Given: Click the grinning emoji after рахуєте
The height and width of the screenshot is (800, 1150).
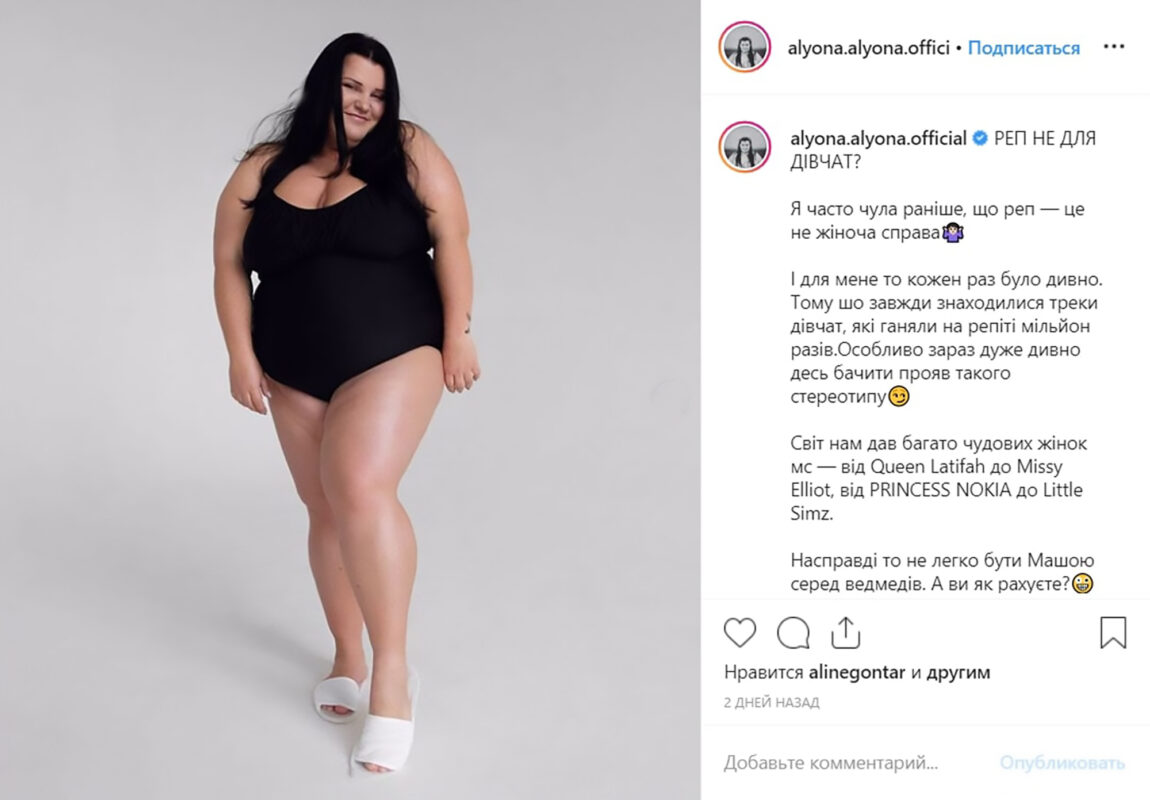Looking at the screenshot, I should pos(1083,584).
